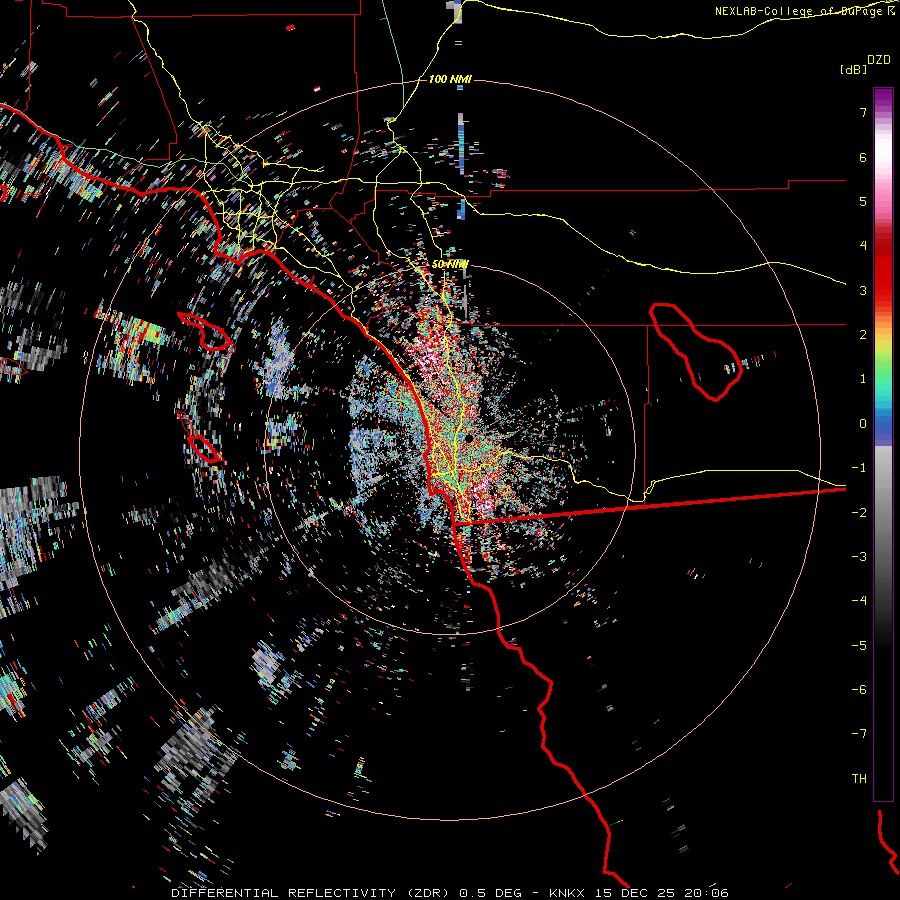Screen dimensions: 900x900
Task: Click the 7 value on the dB scale
Action: (863, 112)
